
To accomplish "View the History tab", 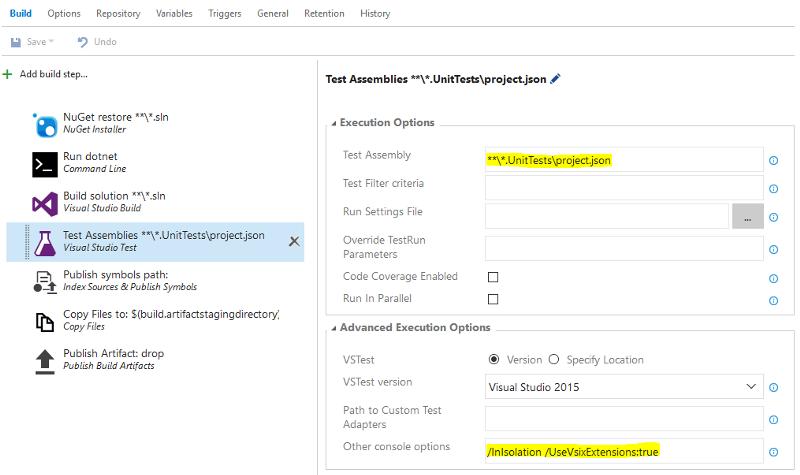I will click(375, 14).
